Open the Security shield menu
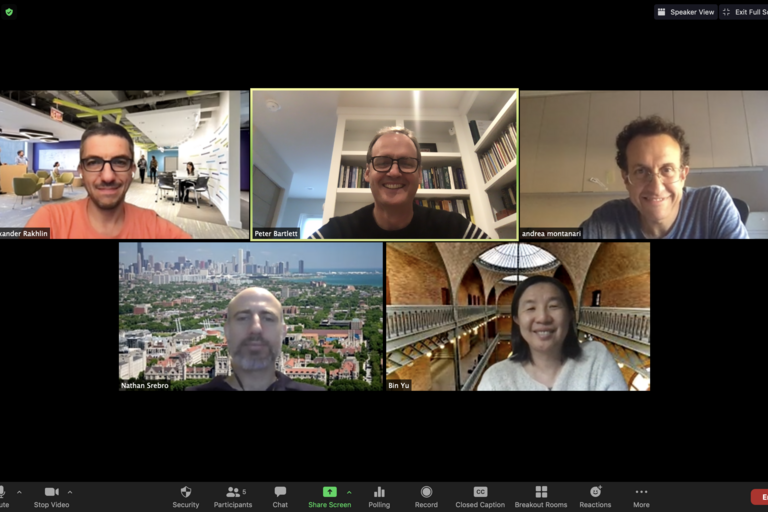This screenshot has height=512, width=768. (x=186, y=496)
